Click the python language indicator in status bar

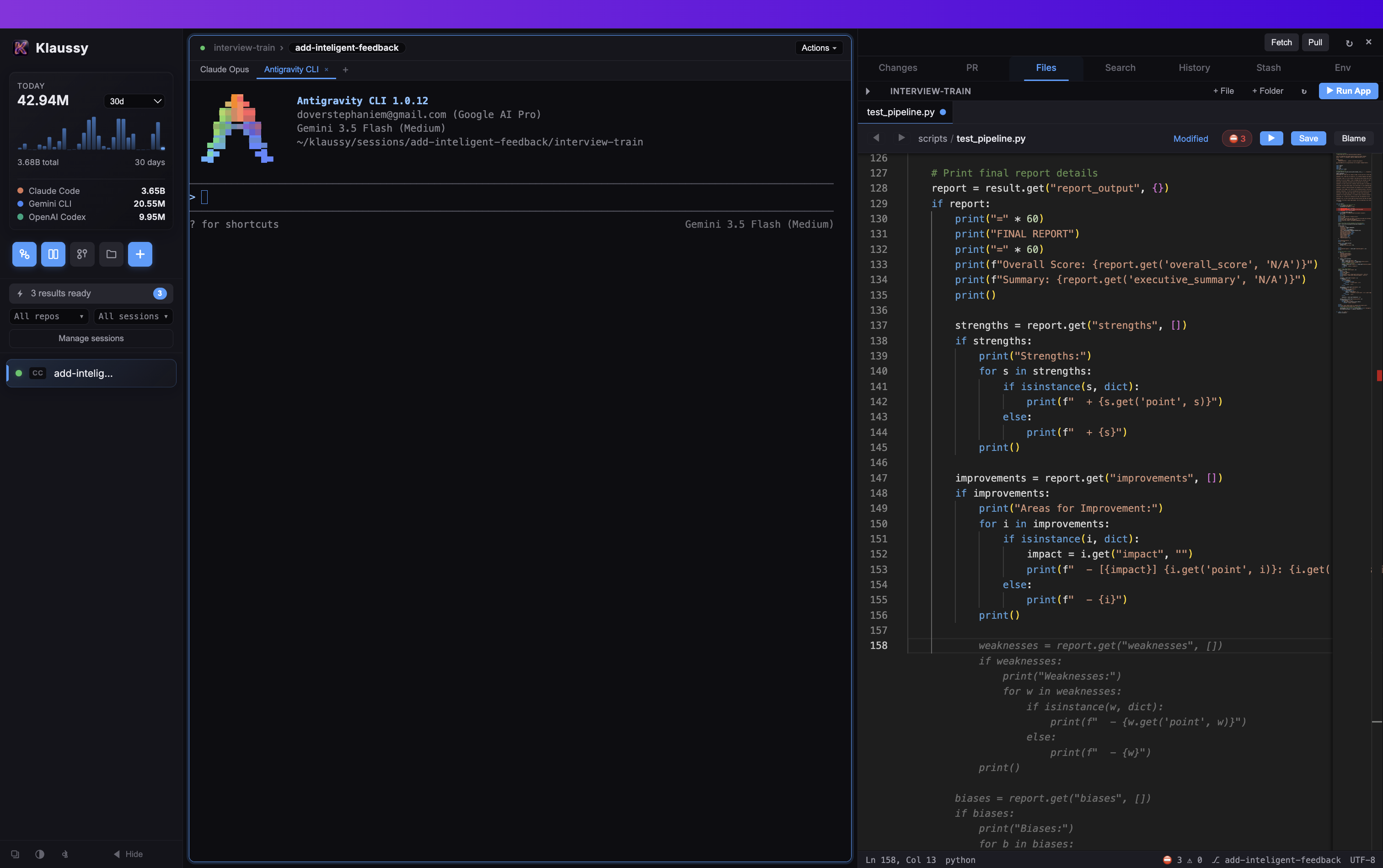[960, 860]
